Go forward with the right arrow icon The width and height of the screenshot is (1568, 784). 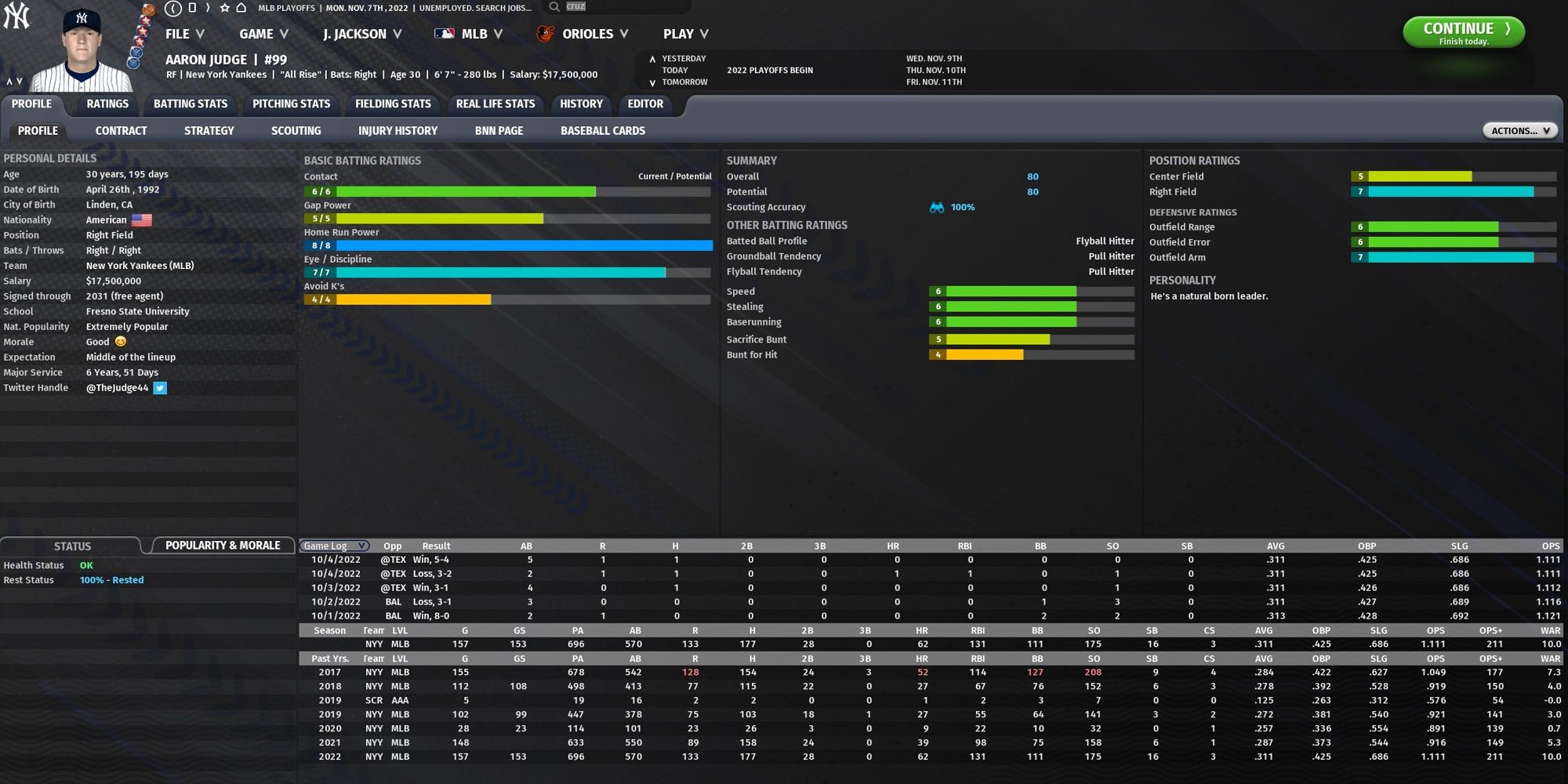point(208,8)
